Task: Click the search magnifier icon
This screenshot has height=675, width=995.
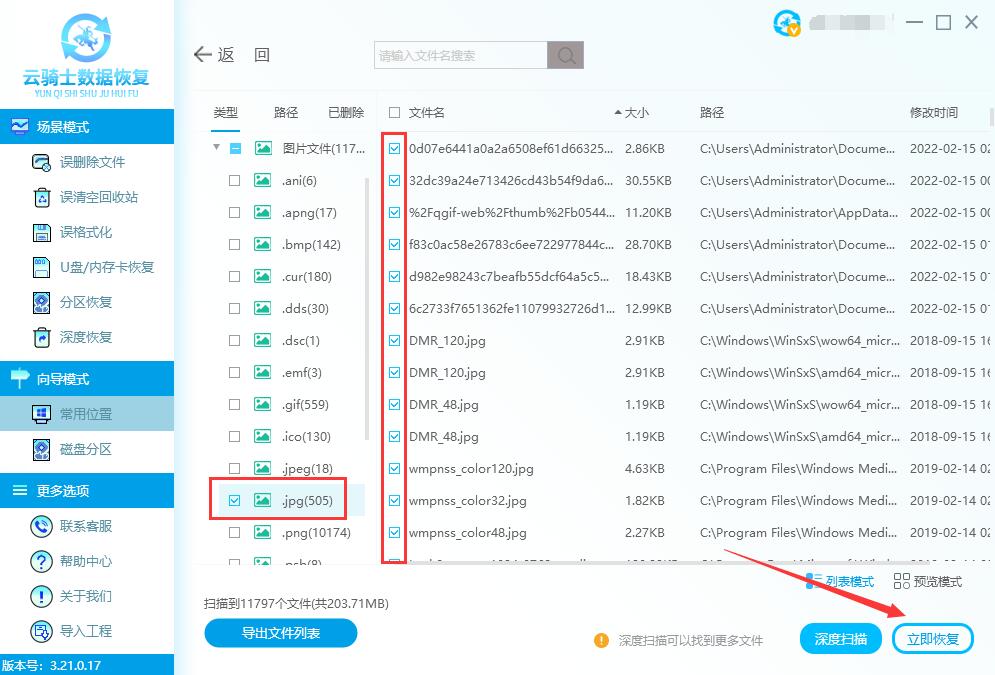Action: click(565, 55)
